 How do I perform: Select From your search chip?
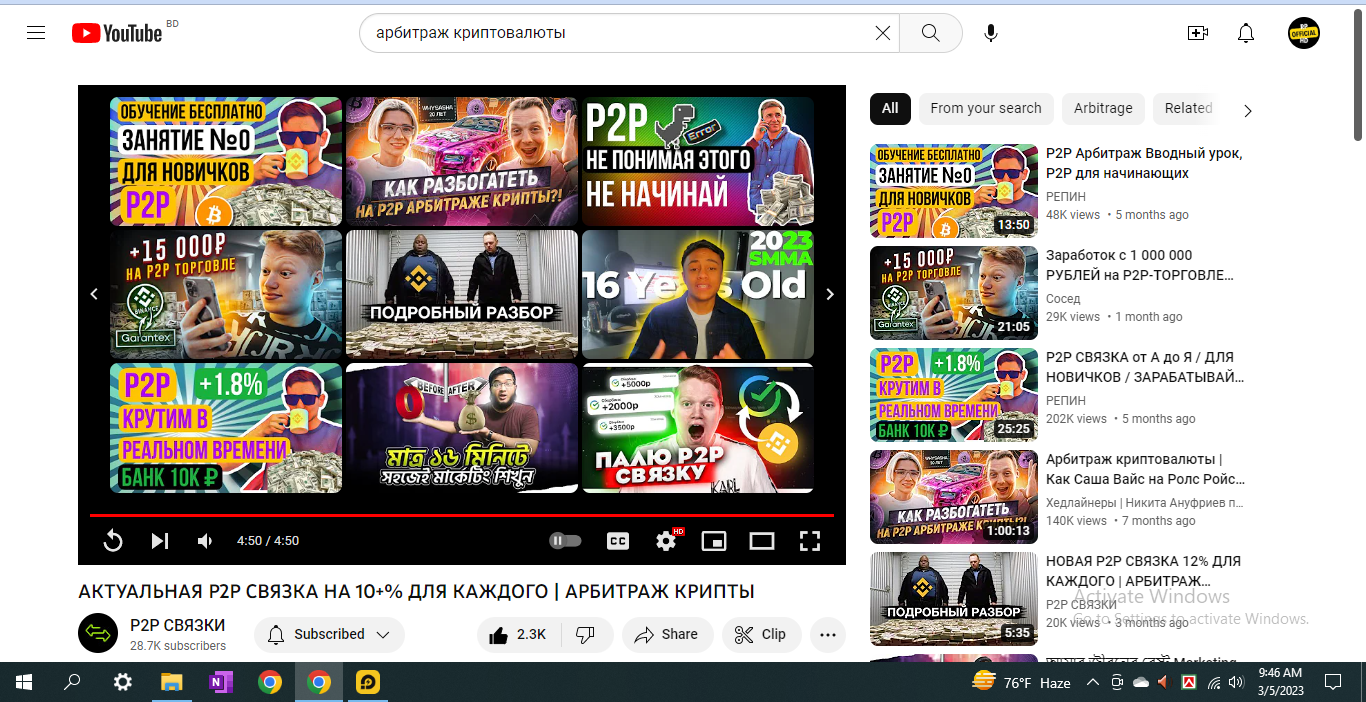(x=985, y=108)
